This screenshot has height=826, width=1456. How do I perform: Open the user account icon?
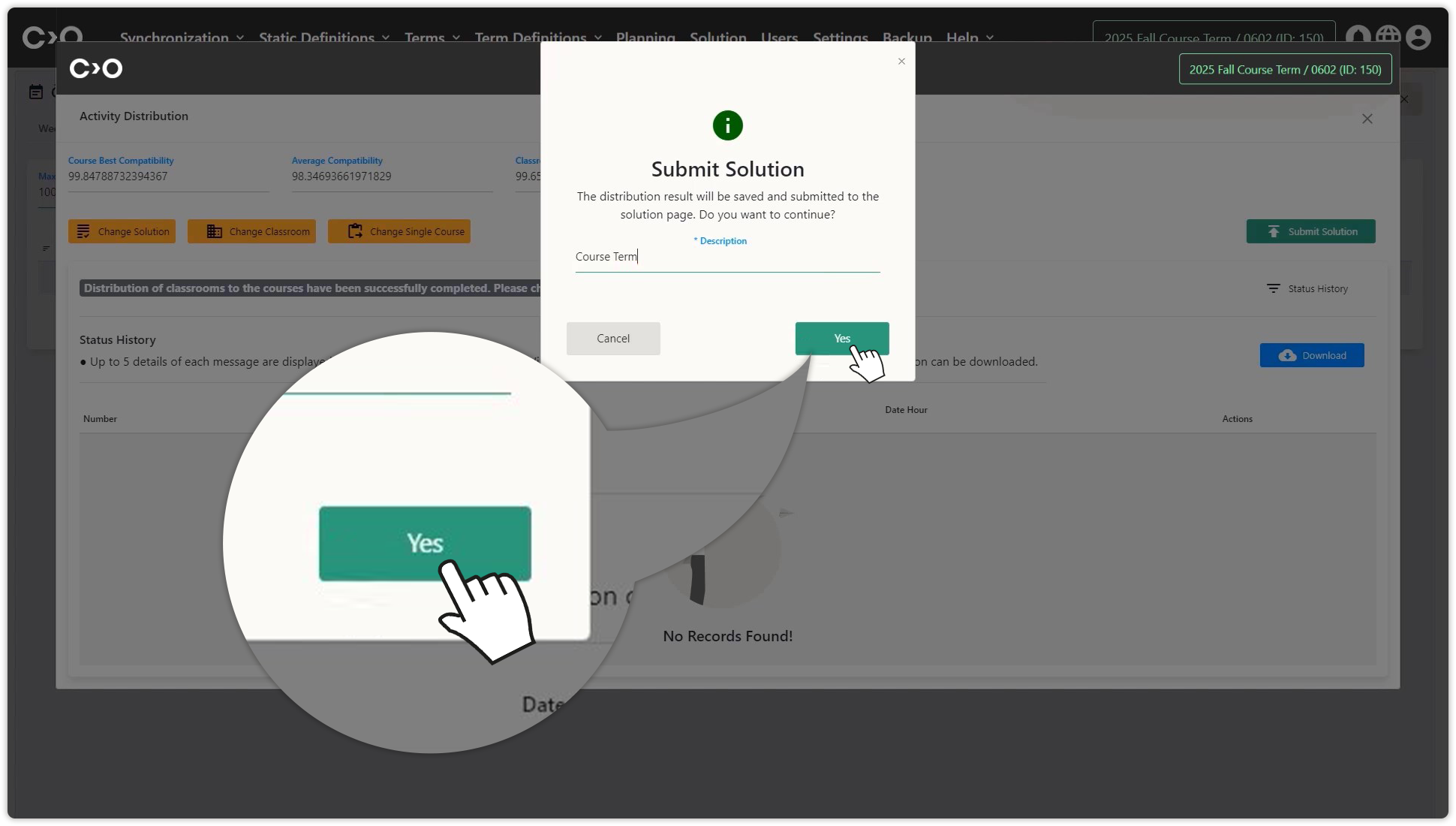(1418, 38)
